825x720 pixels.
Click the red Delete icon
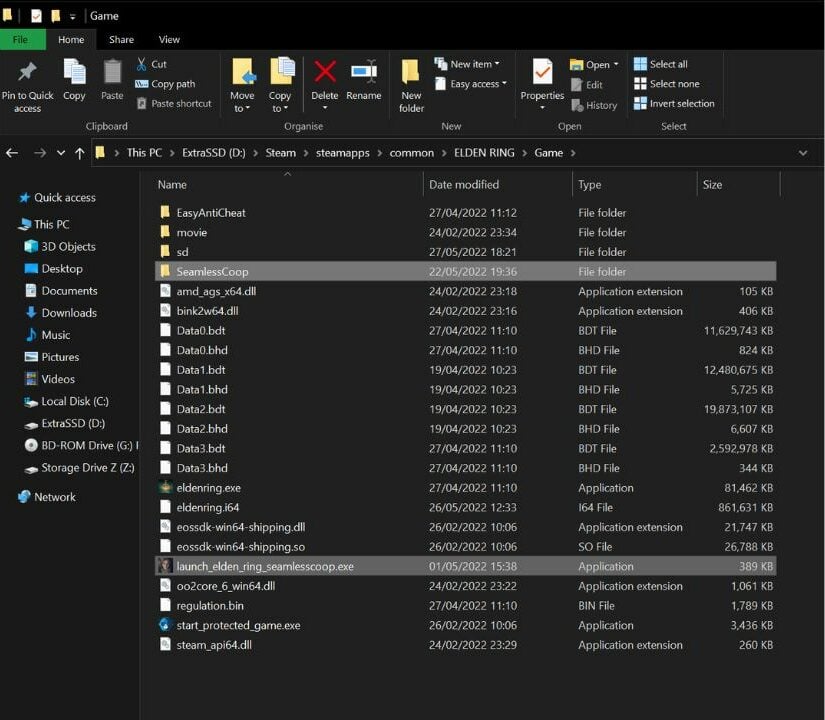[x=325, y=73]
